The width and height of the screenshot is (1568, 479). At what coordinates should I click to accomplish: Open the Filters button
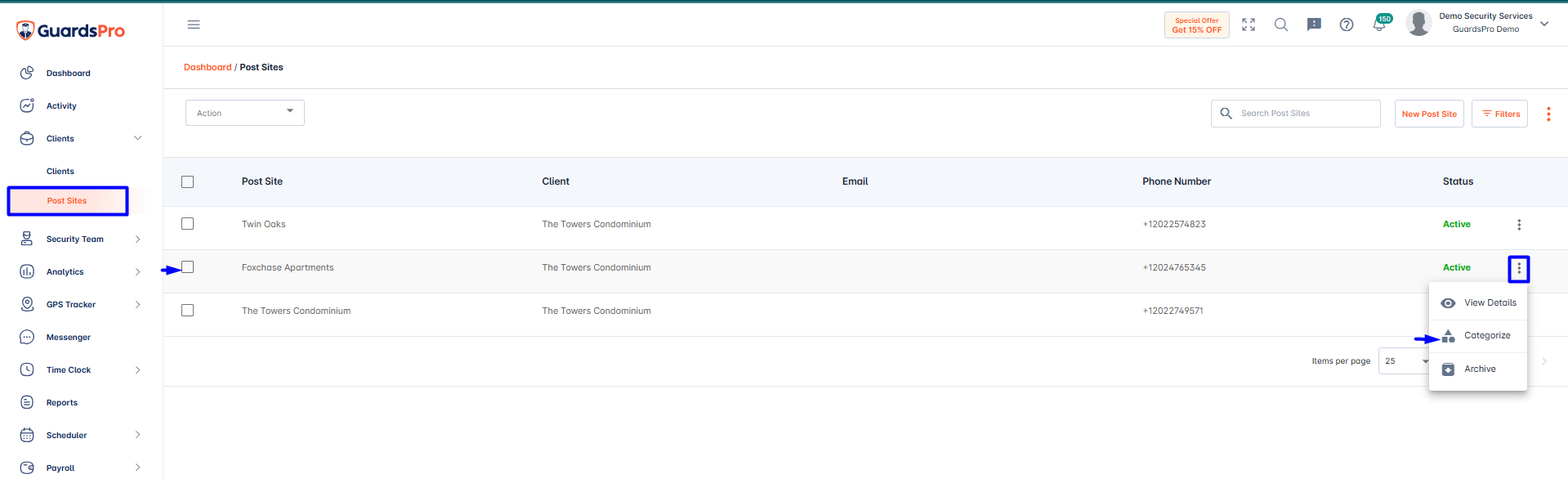[x=1500, y=114]
